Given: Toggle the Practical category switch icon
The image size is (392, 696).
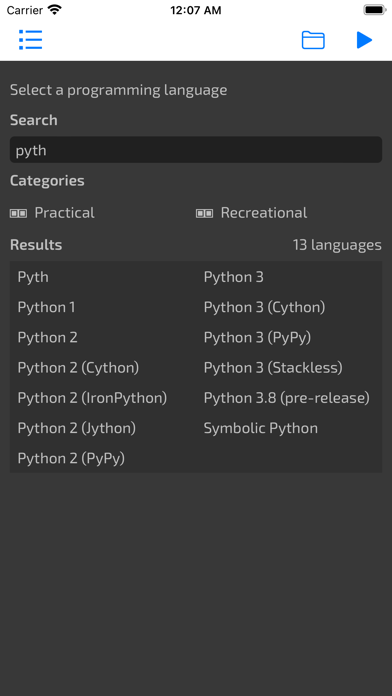Looking at the screenshot, I should click(18, 214).
